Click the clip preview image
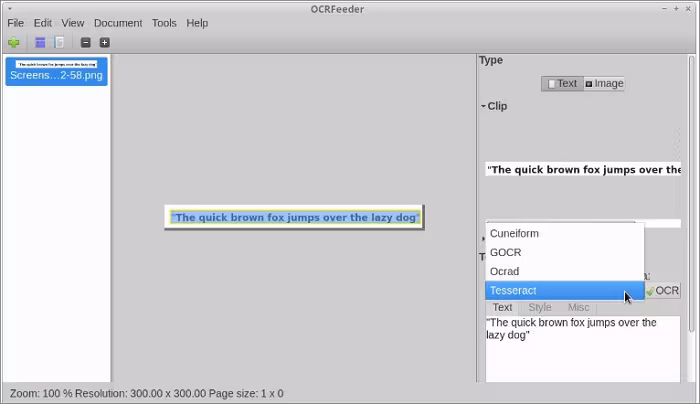This screenshot has height=404, width=700. tap(583, 170)
